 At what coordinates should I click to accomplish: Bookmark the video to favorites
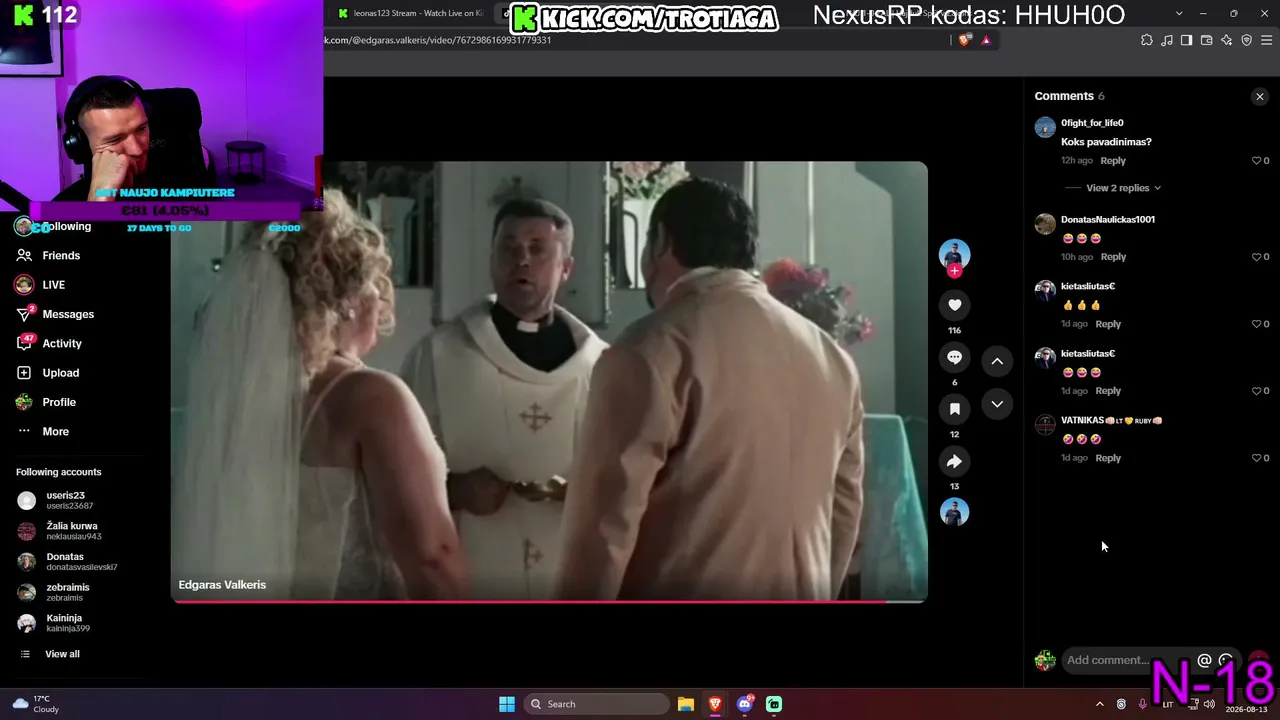(x=954, y=409)
